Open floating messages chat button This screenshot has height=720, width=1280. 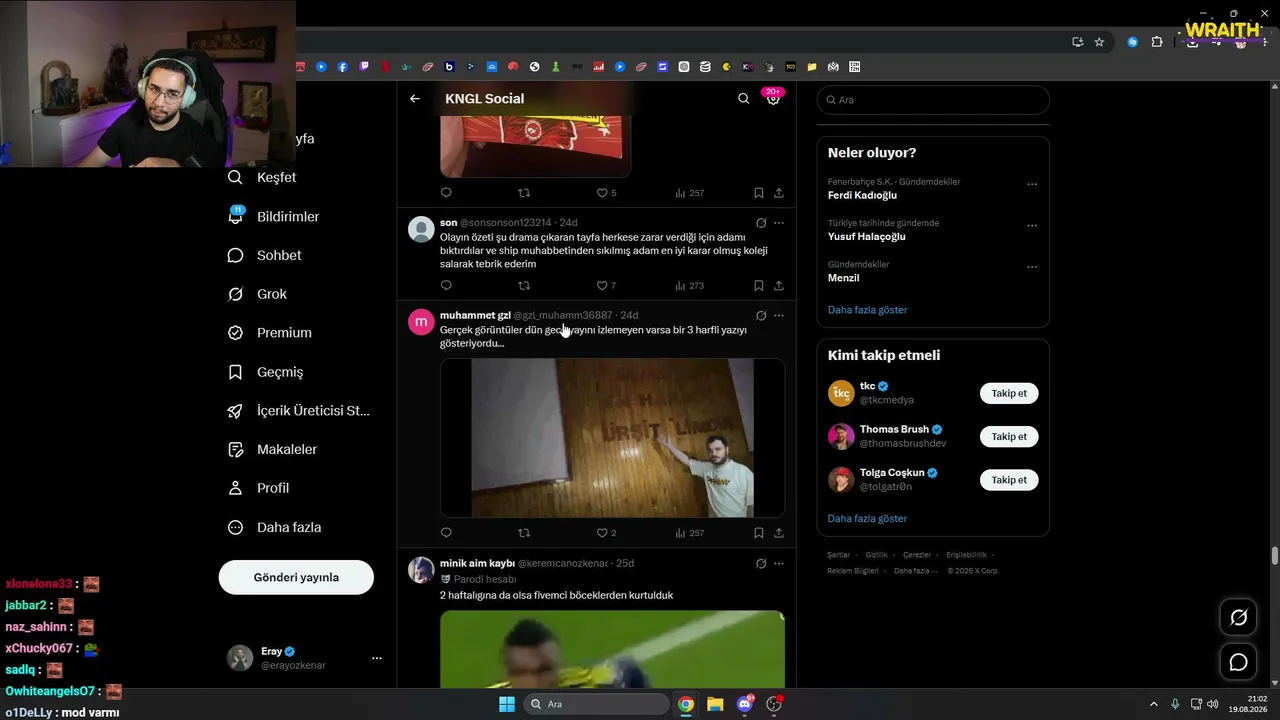(x=1238, y=662)
